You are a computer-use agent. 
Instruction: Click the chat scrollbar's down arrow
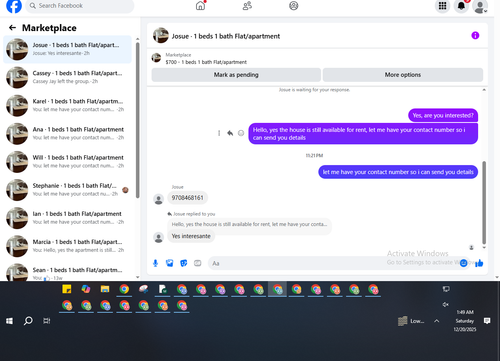[x=484, y=247]
